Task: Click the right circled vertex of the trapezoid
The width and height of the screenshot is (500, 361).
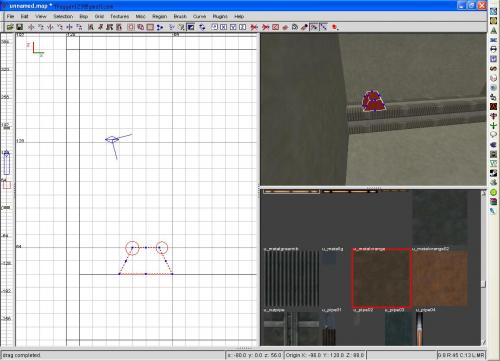Action: (162, 247)
